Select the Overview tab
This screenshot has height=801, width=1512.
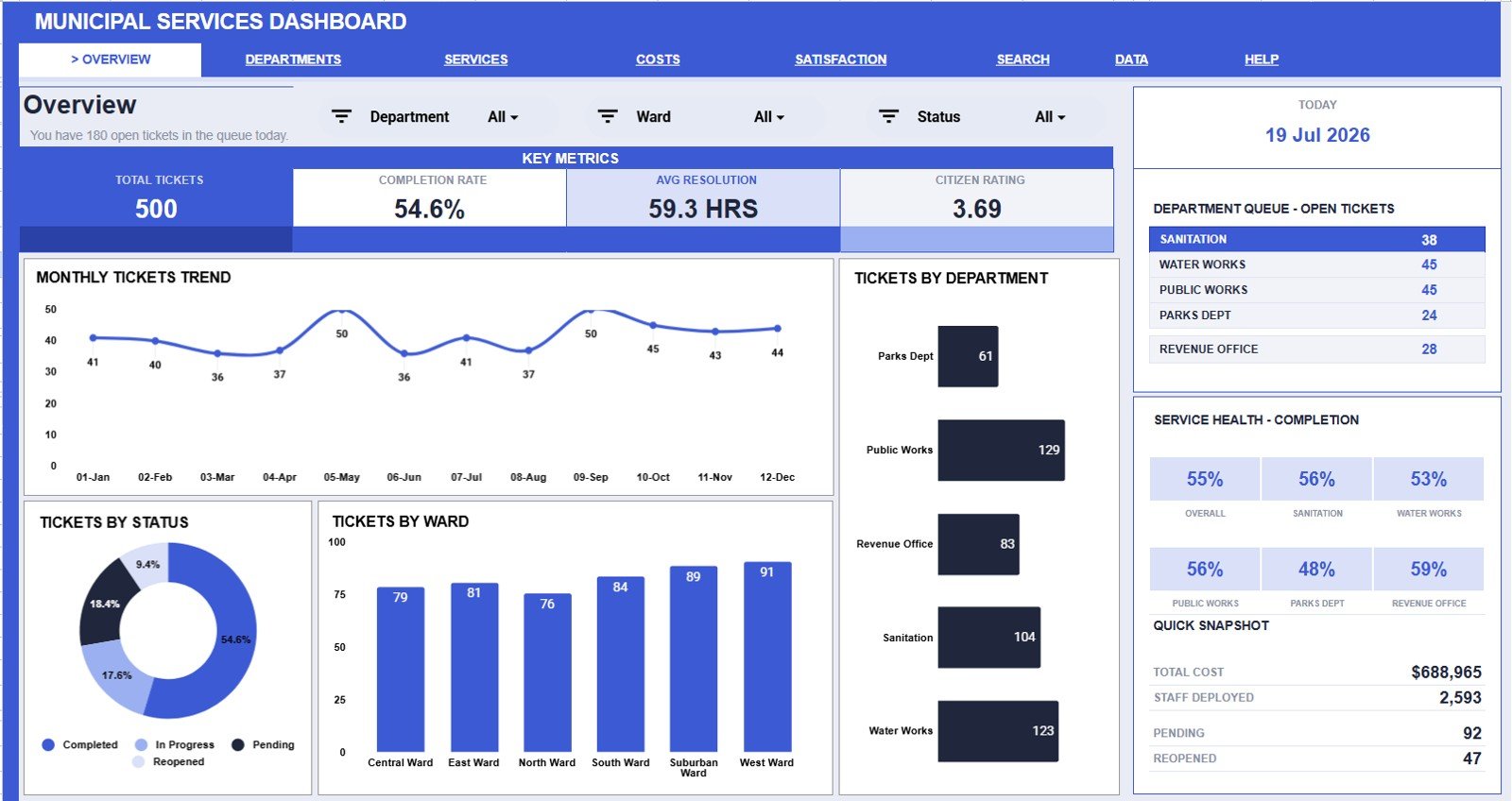coord(111,60)
